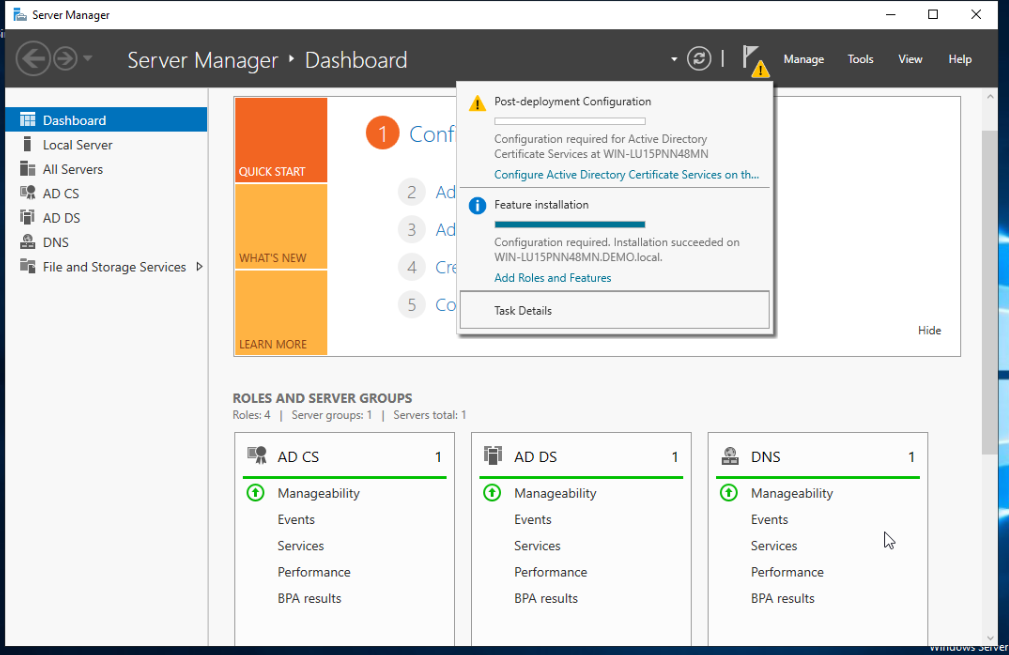Screen dimensions: 1009x655
Task: Click the Add Roles and Features link
Action: pos(552,278)
